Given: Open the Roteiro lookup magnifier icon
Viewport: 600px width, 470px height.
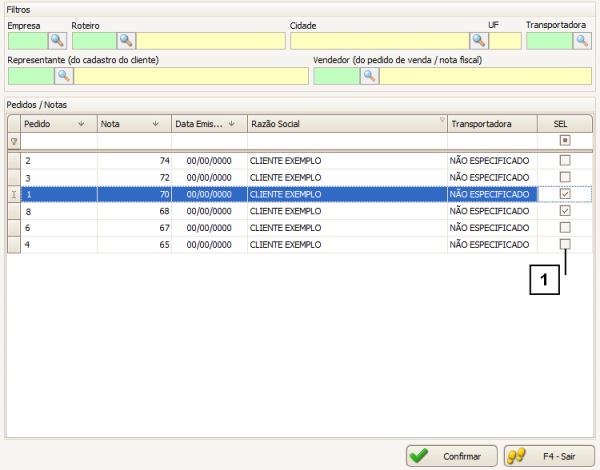Looking at the screenshot, I should tap(126, 41).
